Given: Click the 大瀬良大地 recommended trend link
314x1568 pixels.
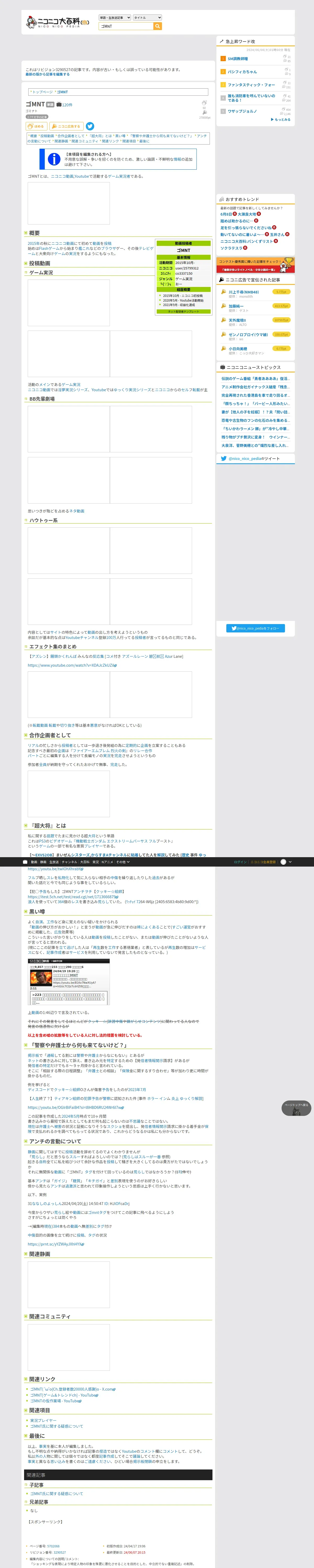Looking at the screenshot, I should (247, 214).
